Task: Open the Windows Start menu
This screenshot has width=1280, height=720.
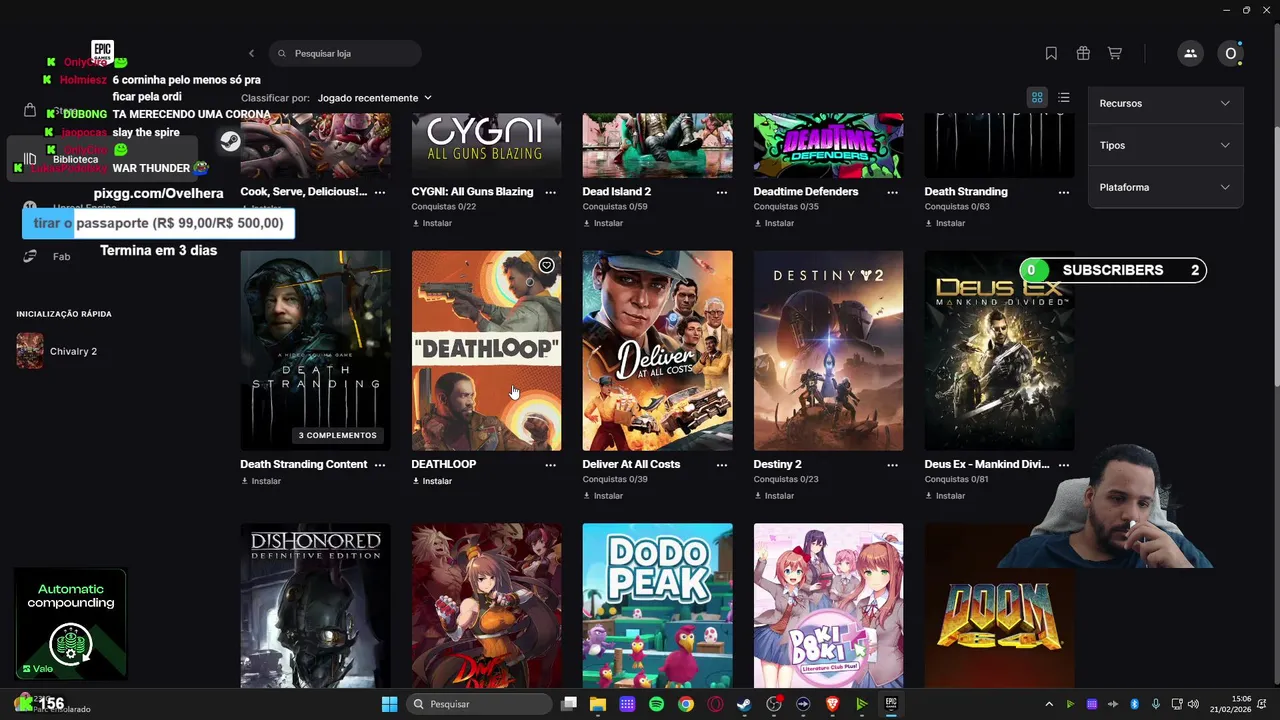Action: [390, 704]
